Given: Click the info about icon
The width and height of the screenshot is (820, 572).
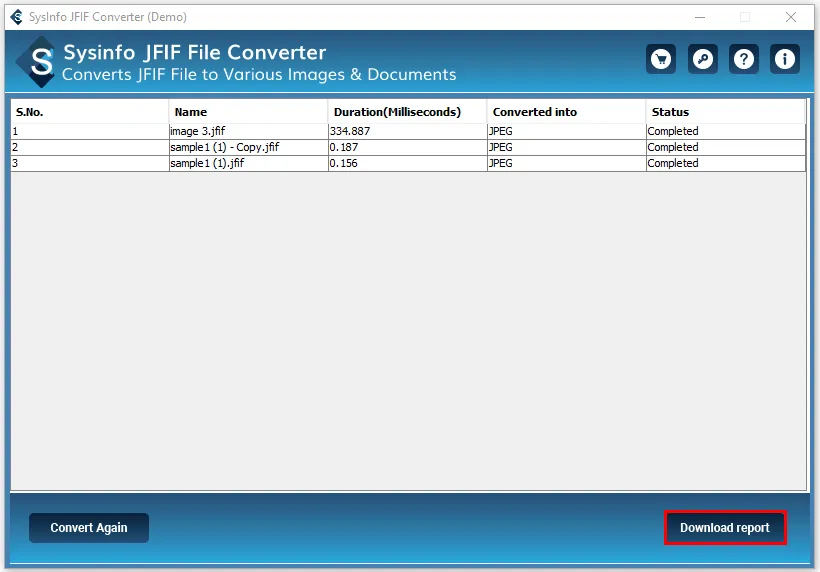Looking at the screenshot, I should point(785,60).
